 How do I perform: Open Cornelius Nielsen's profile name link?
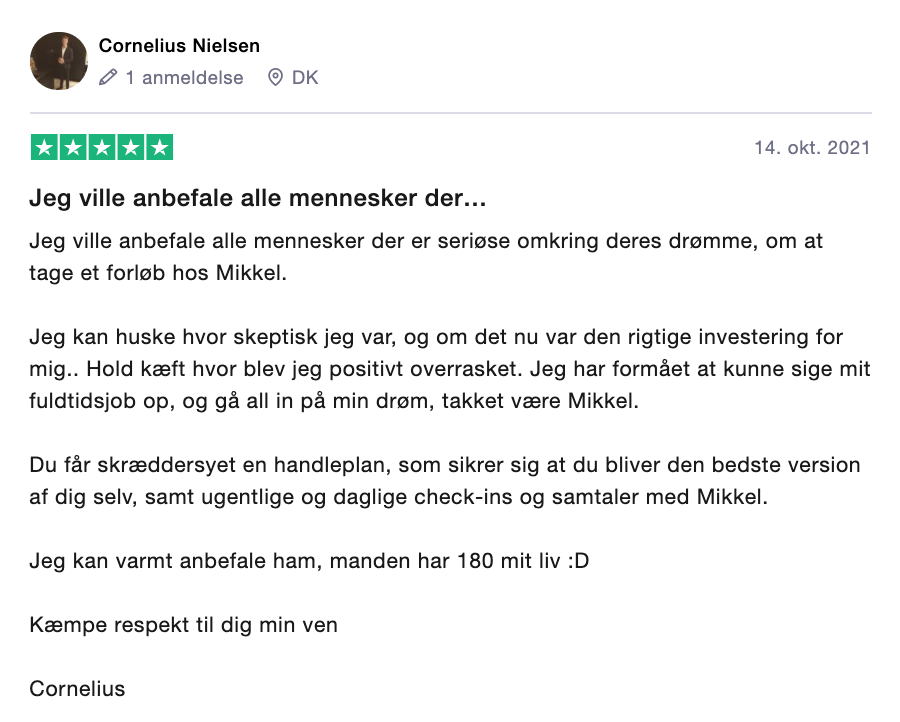tap(180, 46)
